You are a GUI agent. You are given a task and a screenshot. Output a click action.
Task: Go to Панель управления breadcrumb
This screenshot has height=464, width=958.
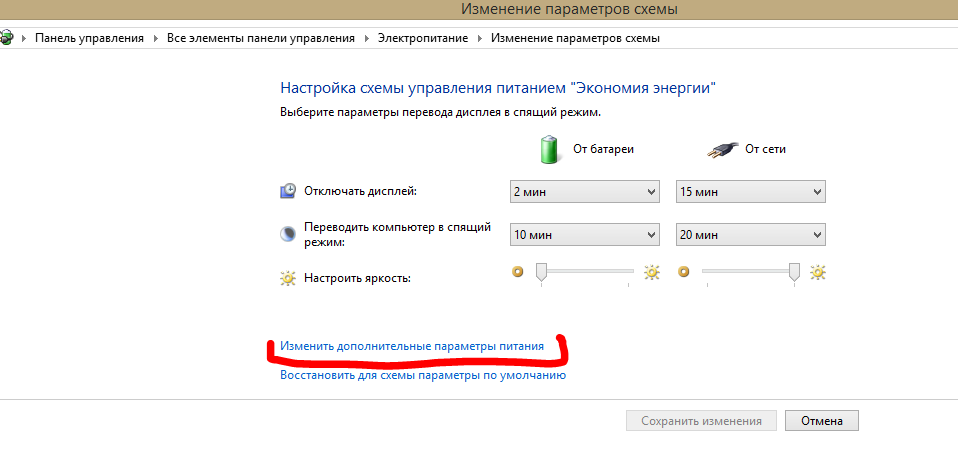click(x=89, y=38)
